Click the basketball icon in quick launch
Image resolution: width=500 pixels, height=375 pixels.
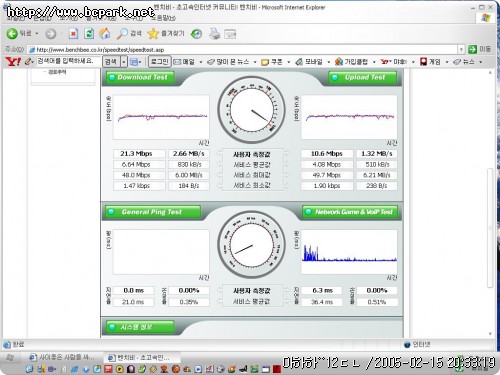point(176,369)
